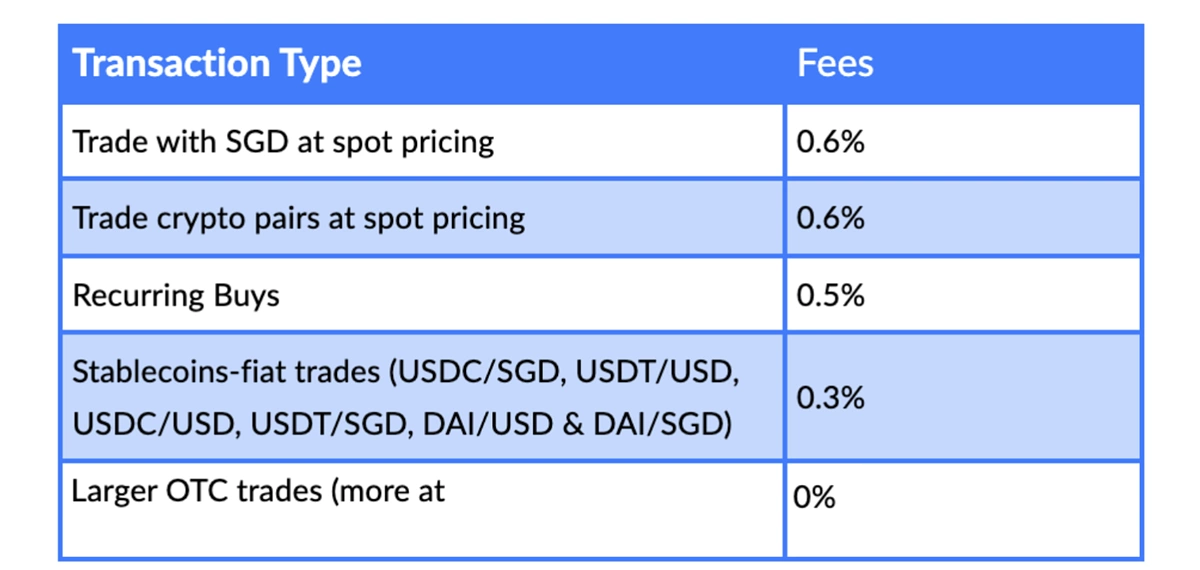Select the Stablecoins-fiat trades cell
The image size is (1200, 570).
point(422,397)
